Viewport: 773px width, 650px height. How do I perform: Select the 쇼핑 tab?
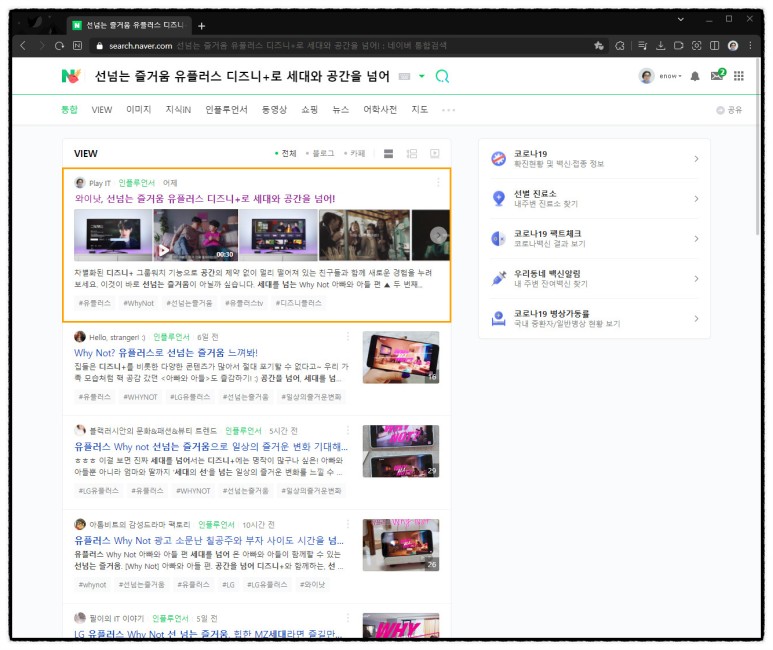[310, 109]
